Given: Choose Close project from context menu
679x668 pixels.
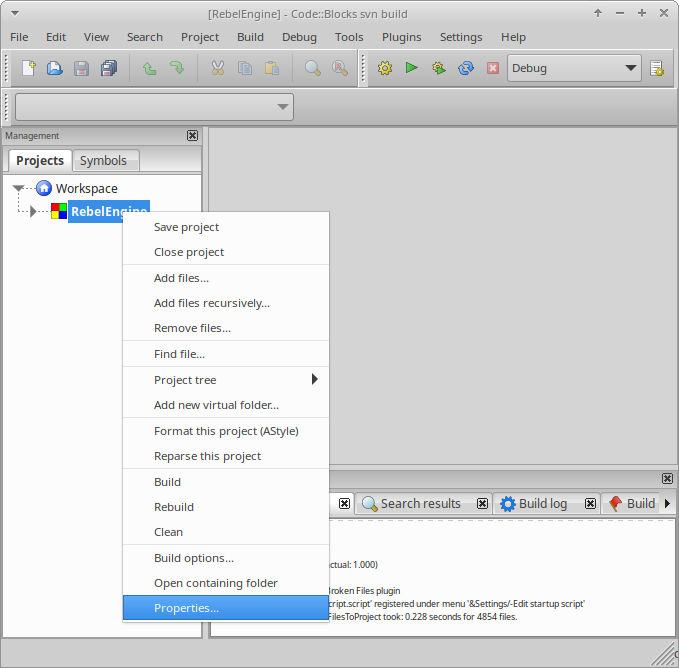Looking at the screenshot, I should pos(226,252).
